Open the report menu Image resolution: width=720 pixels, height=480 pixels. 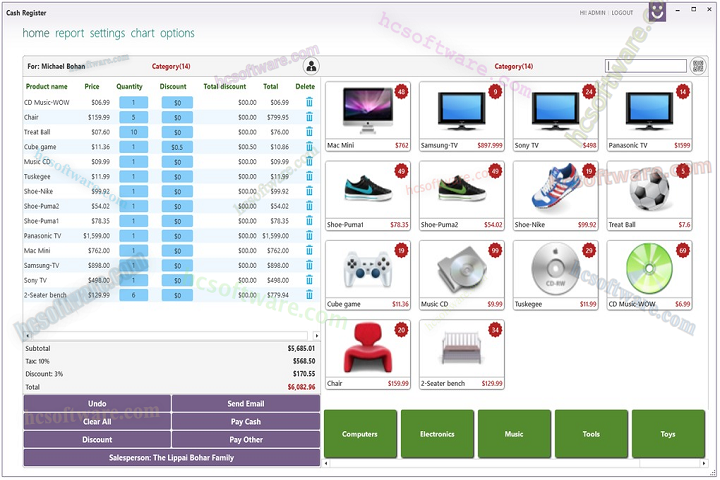[69, 33]
